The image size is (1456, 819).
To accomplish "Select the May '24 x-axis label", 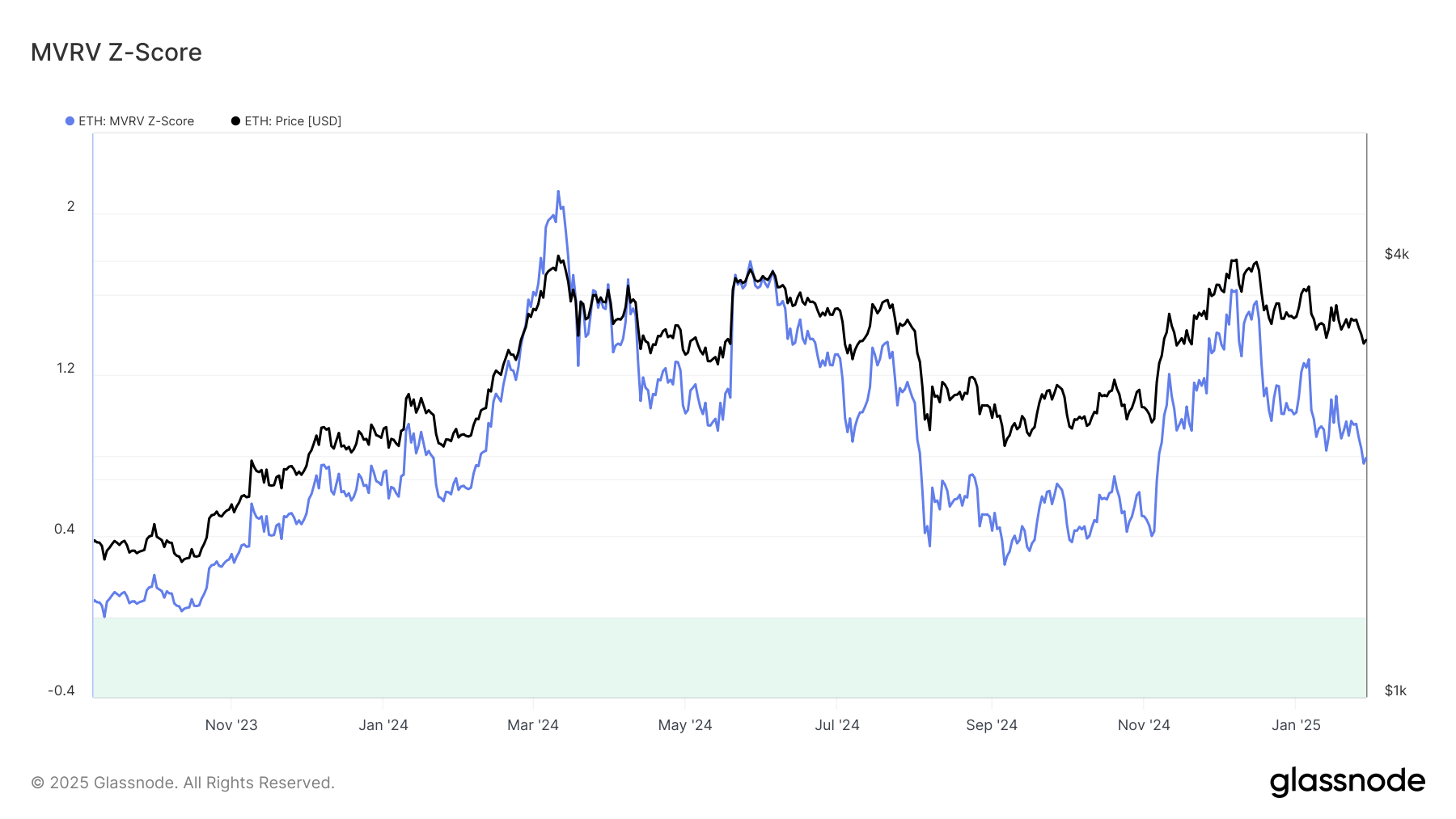I will [685, 725].
